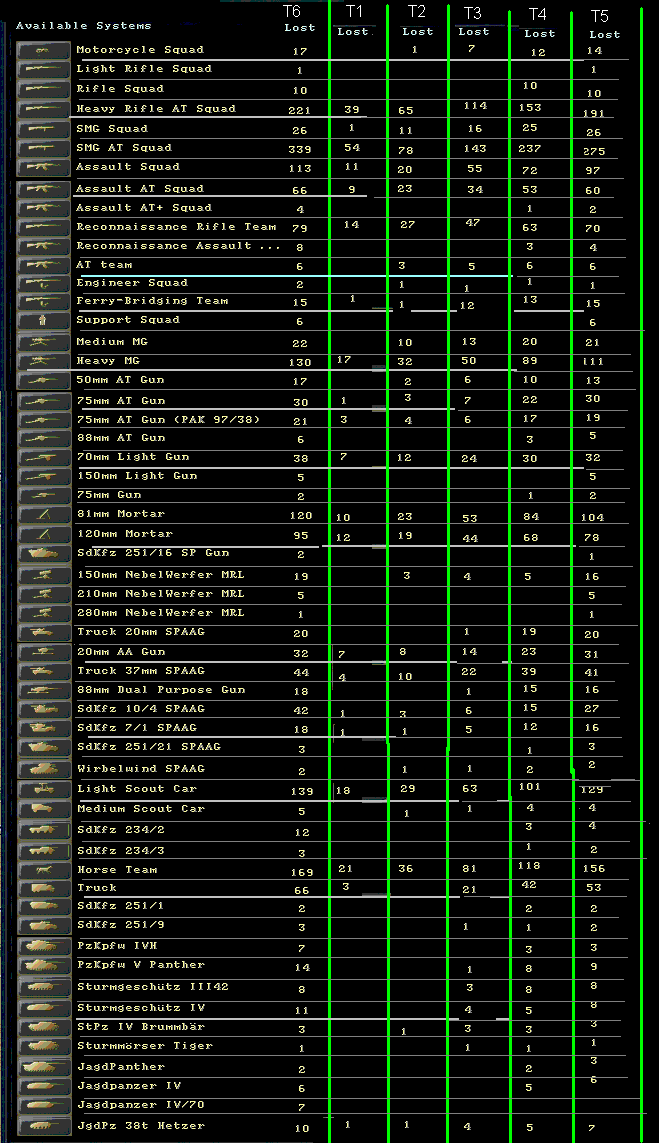The image size is (659, 1143).
Task: Select the Light Scout Car icon
Action: pos(43,789)
